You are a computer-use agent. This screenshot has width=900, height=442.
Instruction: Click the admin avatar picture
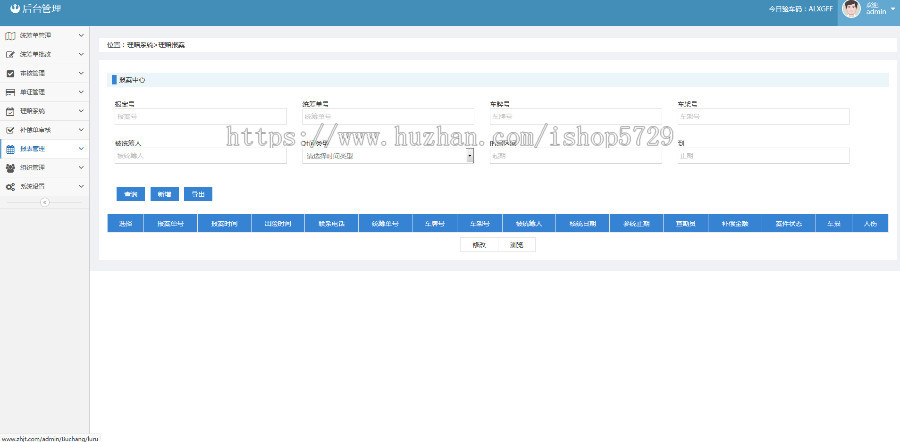pos(851,9)
